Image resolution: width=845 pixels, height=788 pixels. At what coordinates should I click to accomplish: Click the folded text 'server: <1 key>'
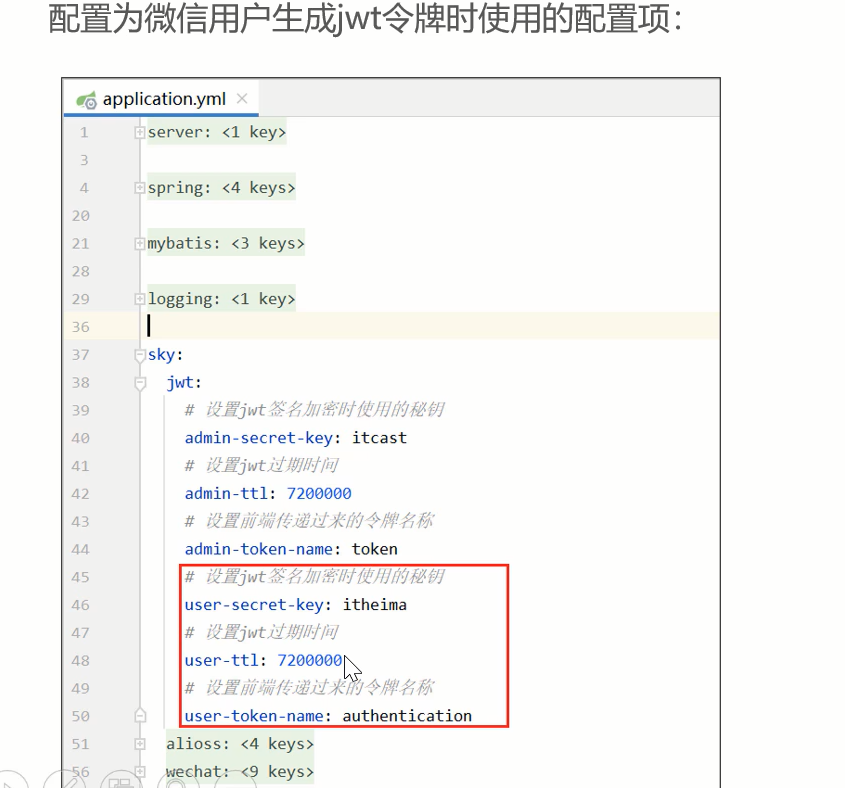point(217,132)
